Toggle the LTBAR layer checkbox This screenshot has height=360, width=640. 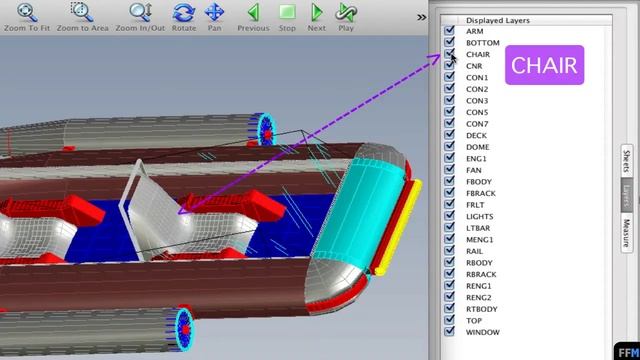tap(449, 227)
